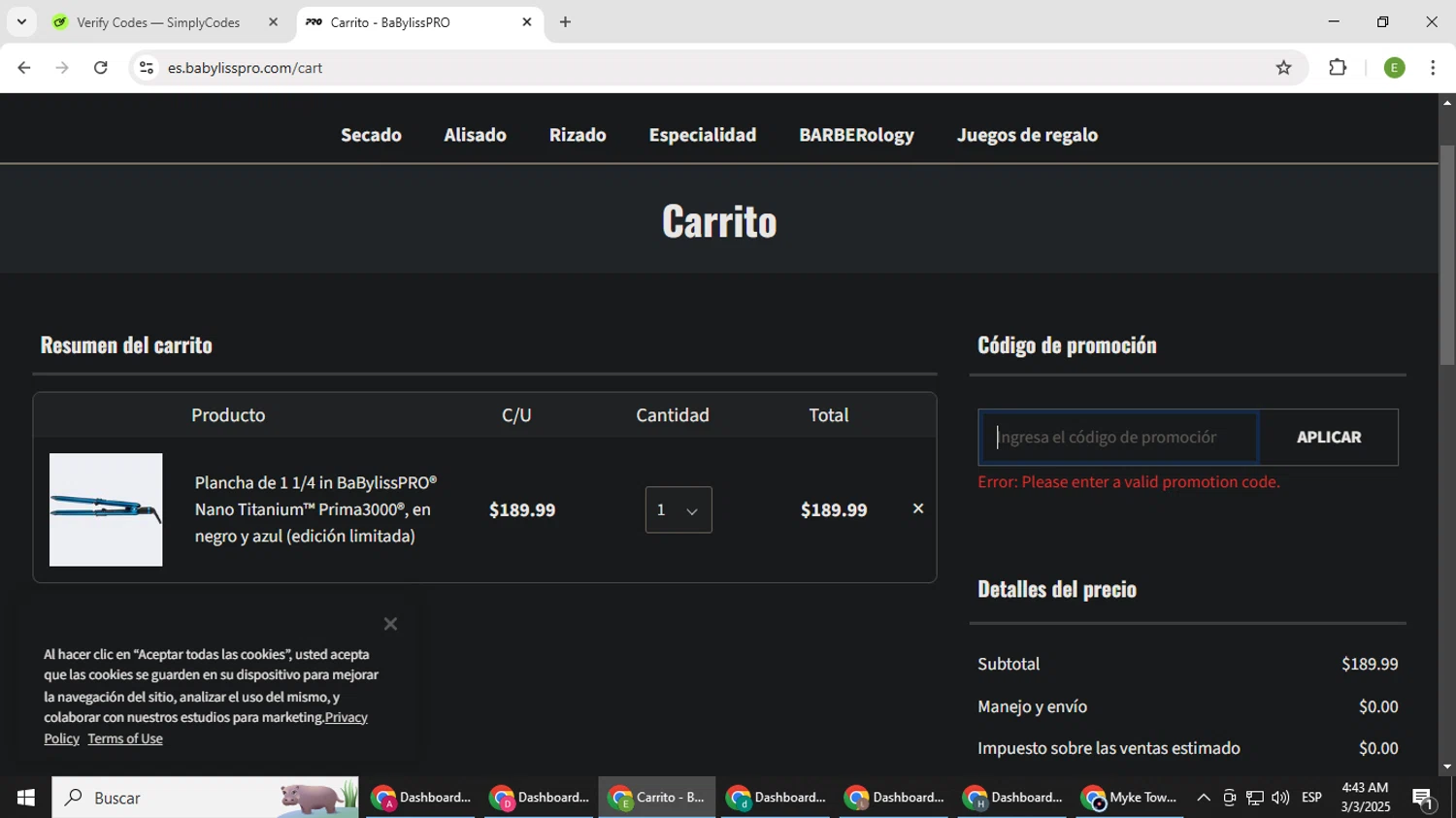Click the Subtotal amount $189.99
The image size is (1456, 818).
[x=1370, y=665]
